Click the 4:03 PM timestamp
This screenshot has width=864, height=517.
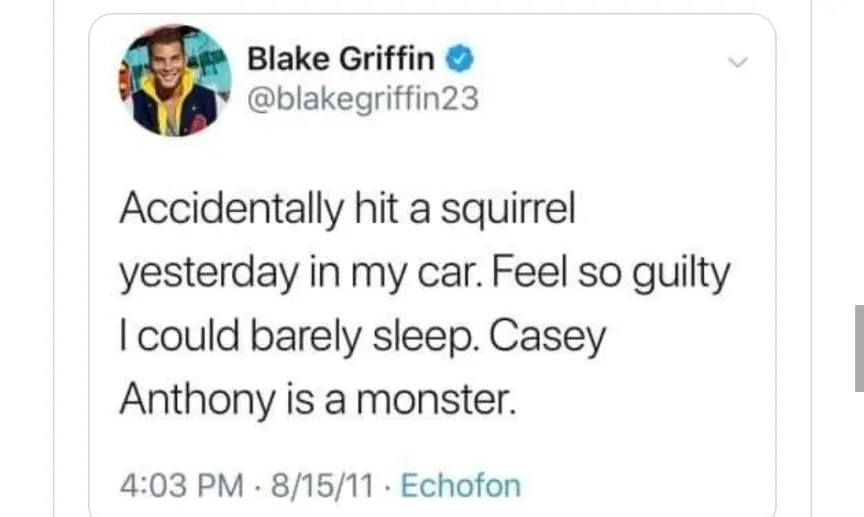click(x=182, y=486)
